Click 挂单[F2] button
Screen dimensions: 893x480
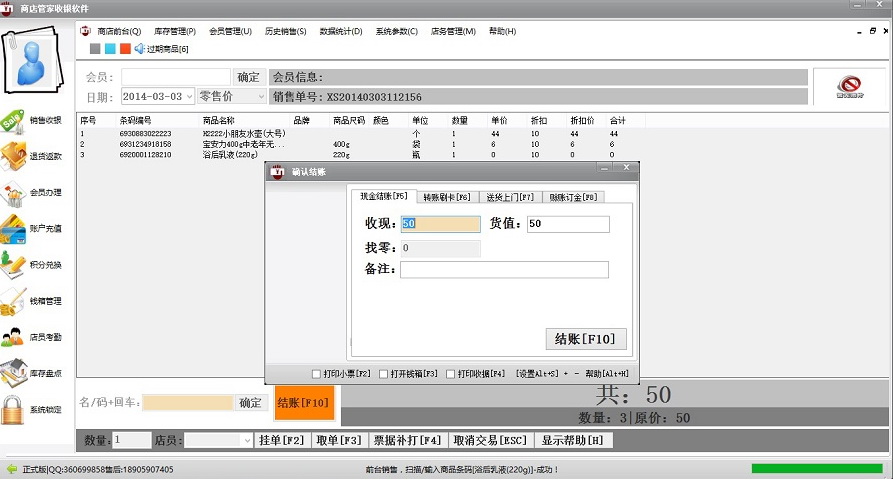point(282,441)
